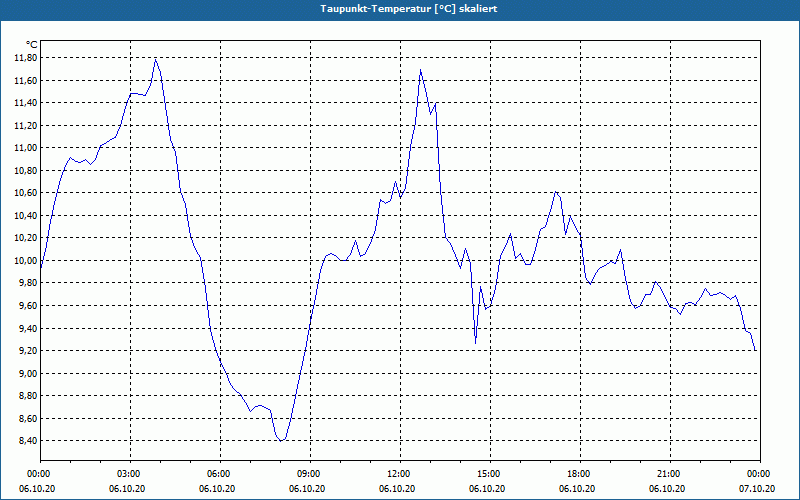Click the 11,80 y-axis value
Image resolution: width=800 pixels, height=500 pixels.
26,58
